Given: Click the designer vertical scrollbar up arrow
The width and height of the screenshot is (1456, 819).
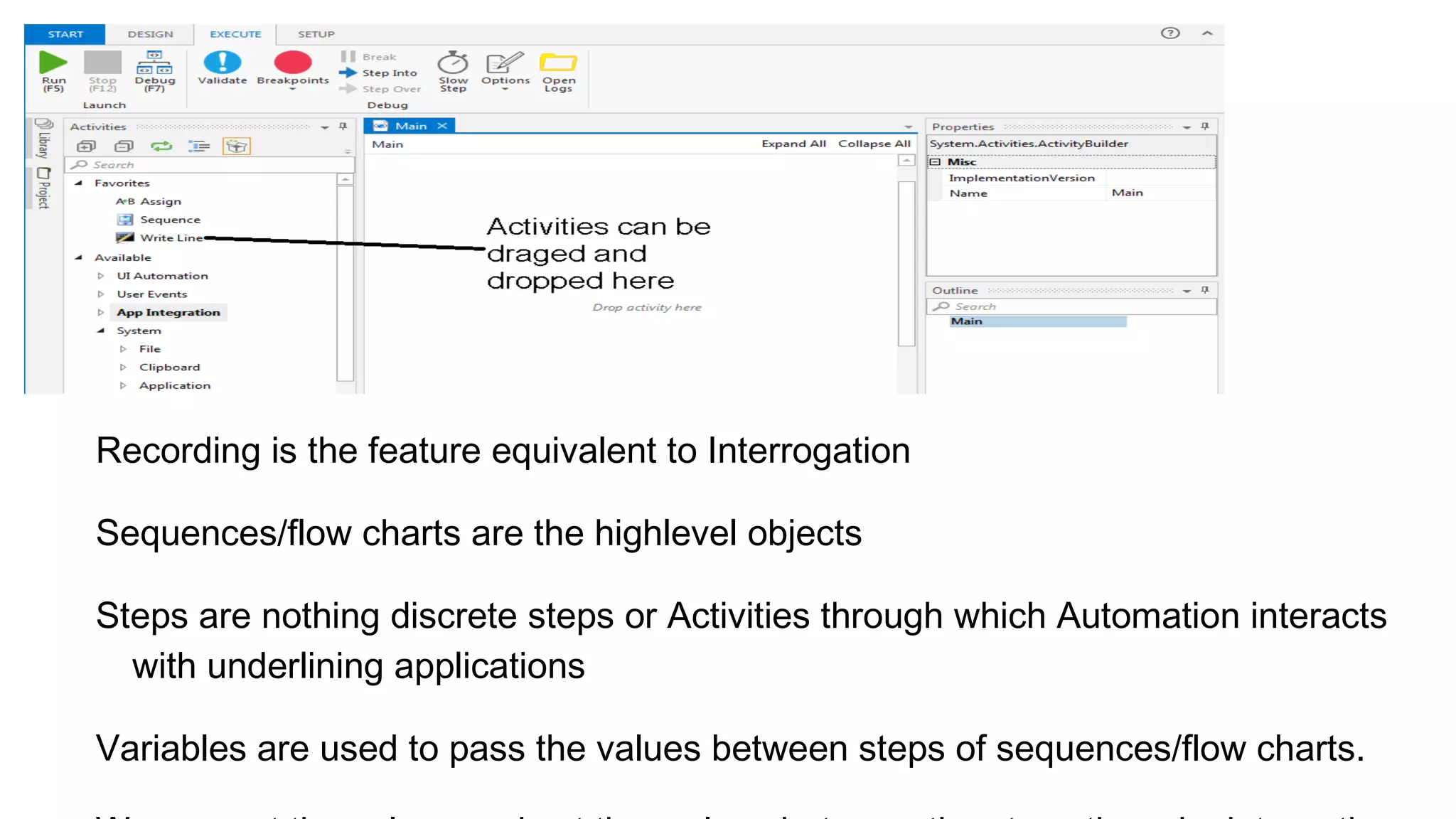Looking at the screenshot, I should click(906, 161).
